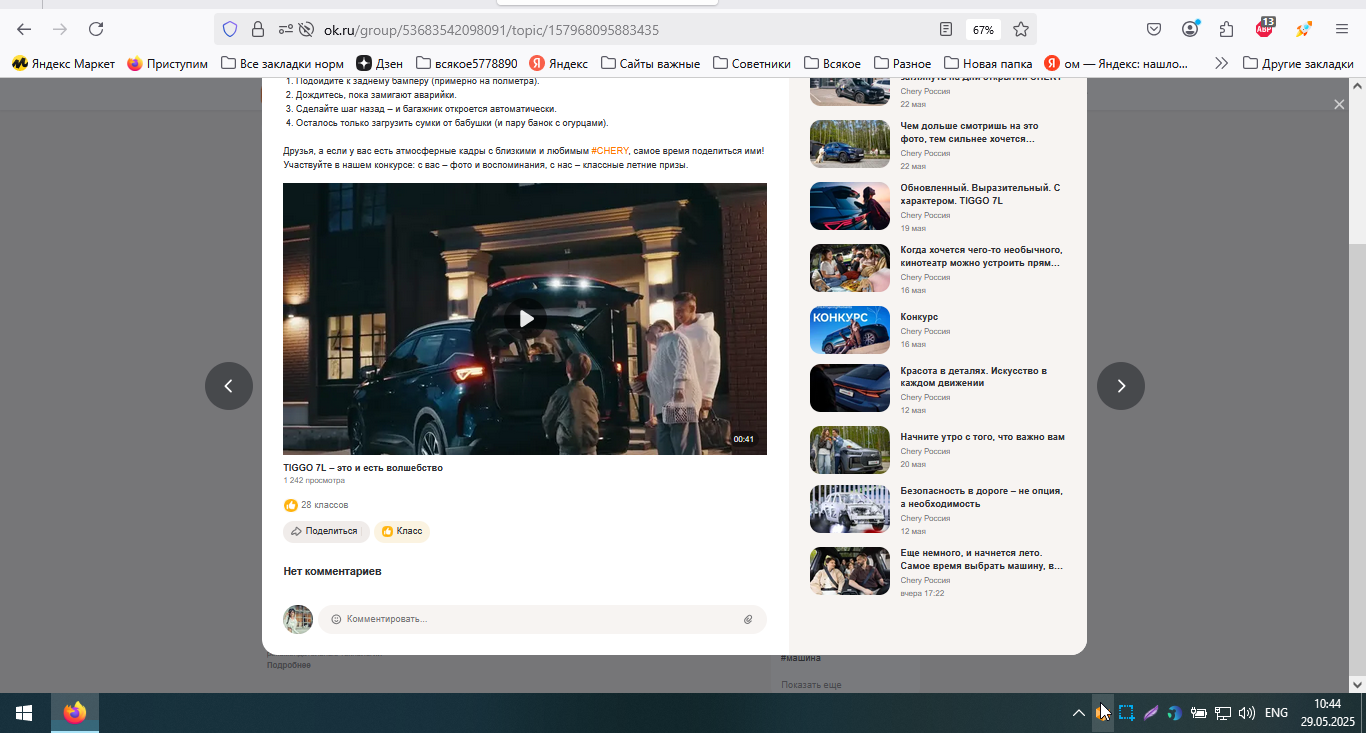Open the Дзен bookmark
The height and width of the screenshot is (733, 1366).
pos(380,63)
